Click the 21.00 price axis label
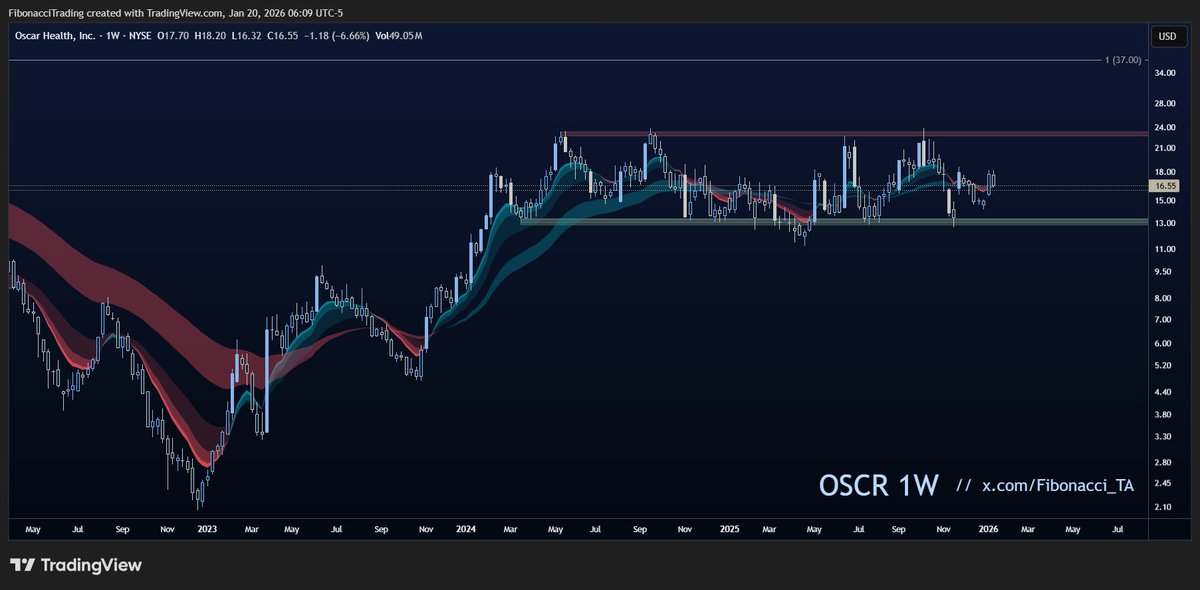The width and height of the screenshot is (1200, 590). tap(1165, 148)
